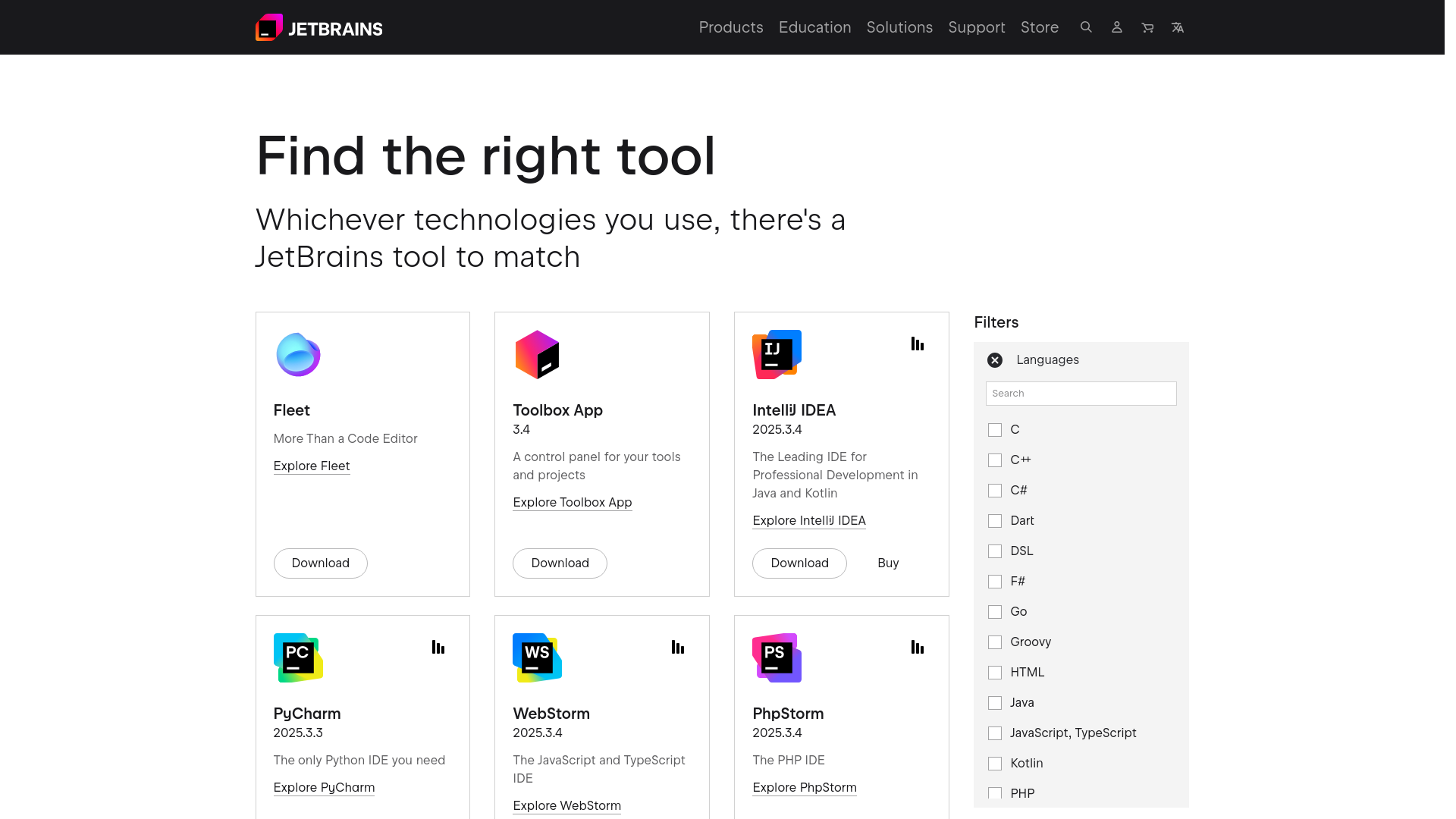
Task: Download IntelliJ IDEA
Action: [799, 563]
